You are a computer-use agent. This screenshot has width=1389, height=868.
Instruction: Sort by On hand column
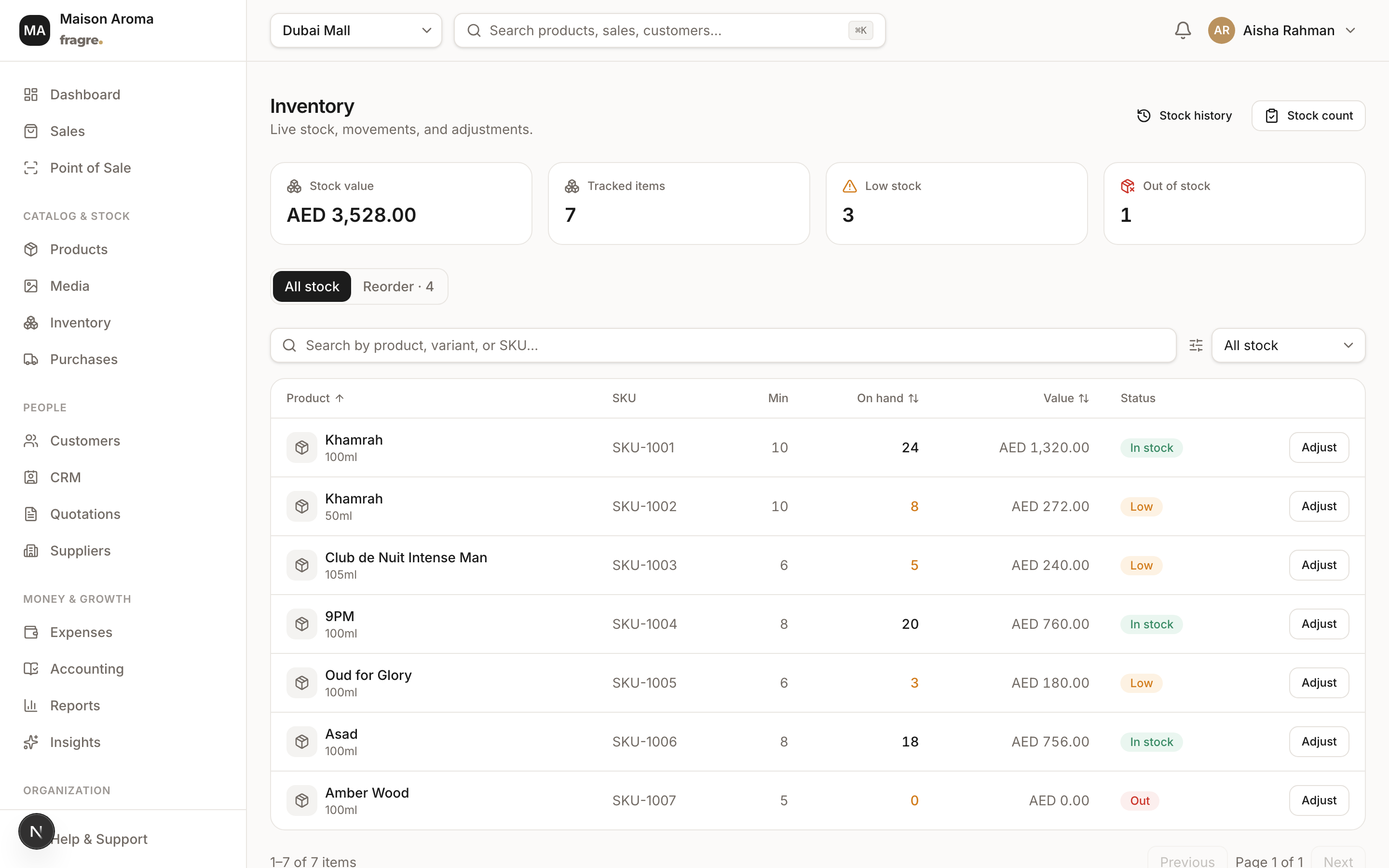pyautogui.click(x=887, y=398)
